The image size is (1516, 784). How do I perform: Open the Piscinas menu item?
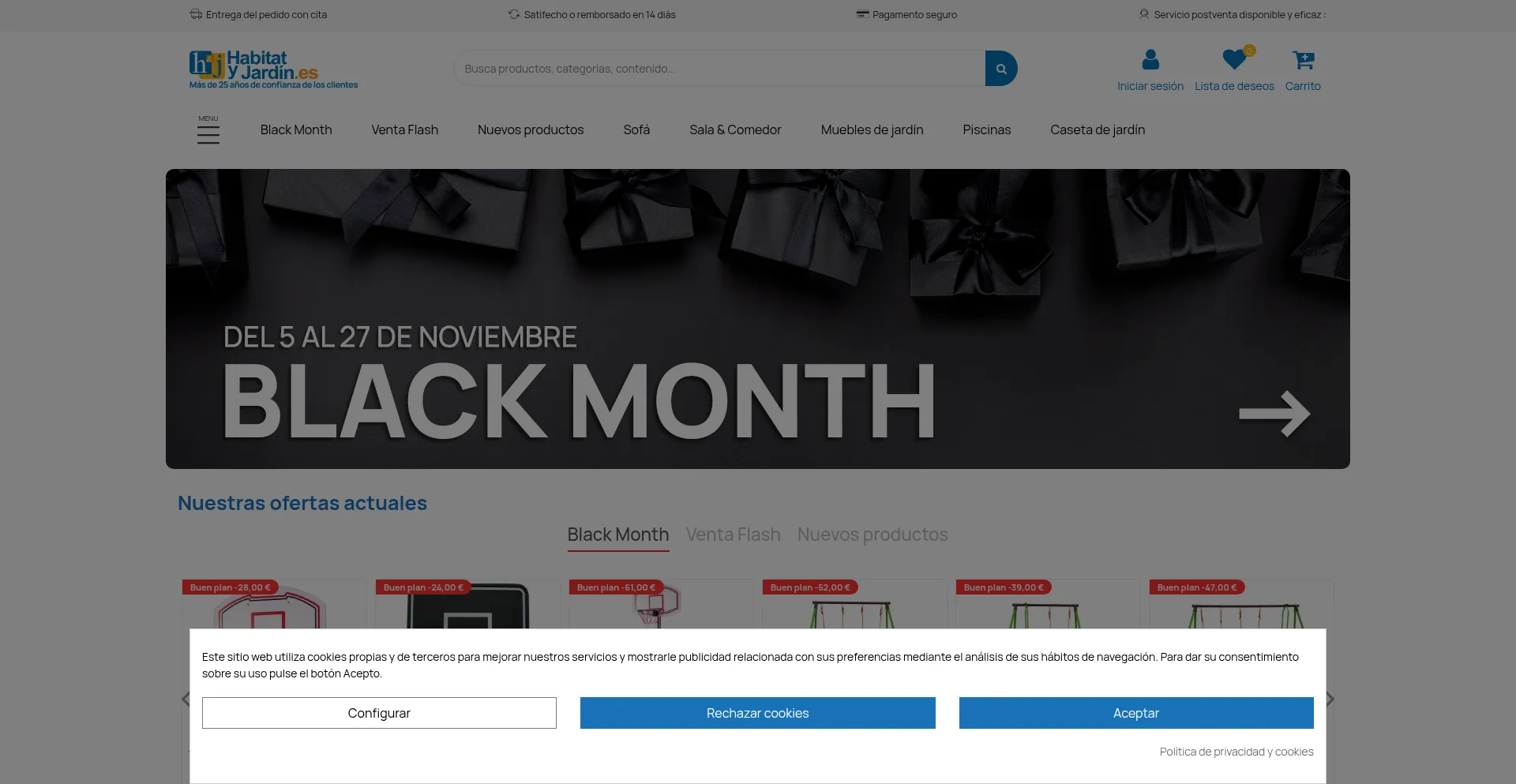[x=986, y=129]
